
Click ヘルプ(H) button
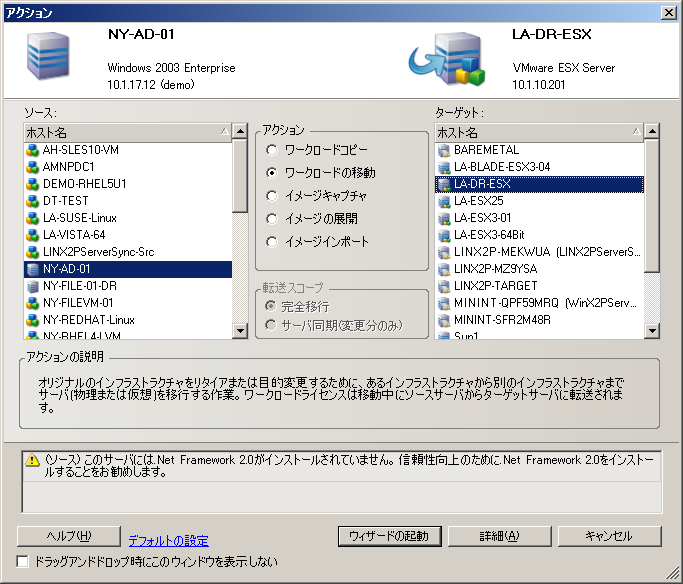click(69, 536)
